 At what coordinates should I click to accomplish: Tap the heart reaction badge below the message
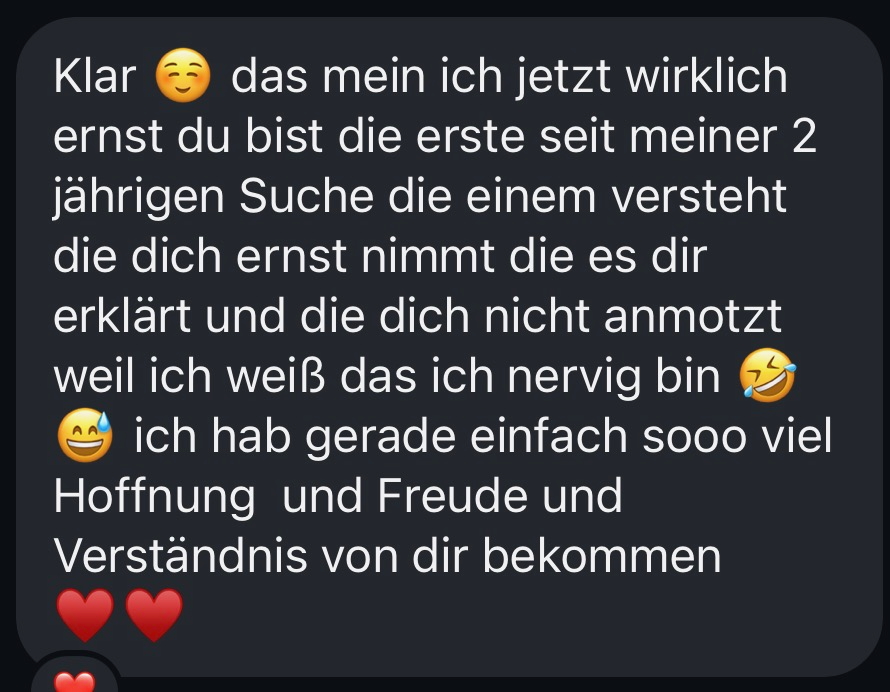point(74,677)
